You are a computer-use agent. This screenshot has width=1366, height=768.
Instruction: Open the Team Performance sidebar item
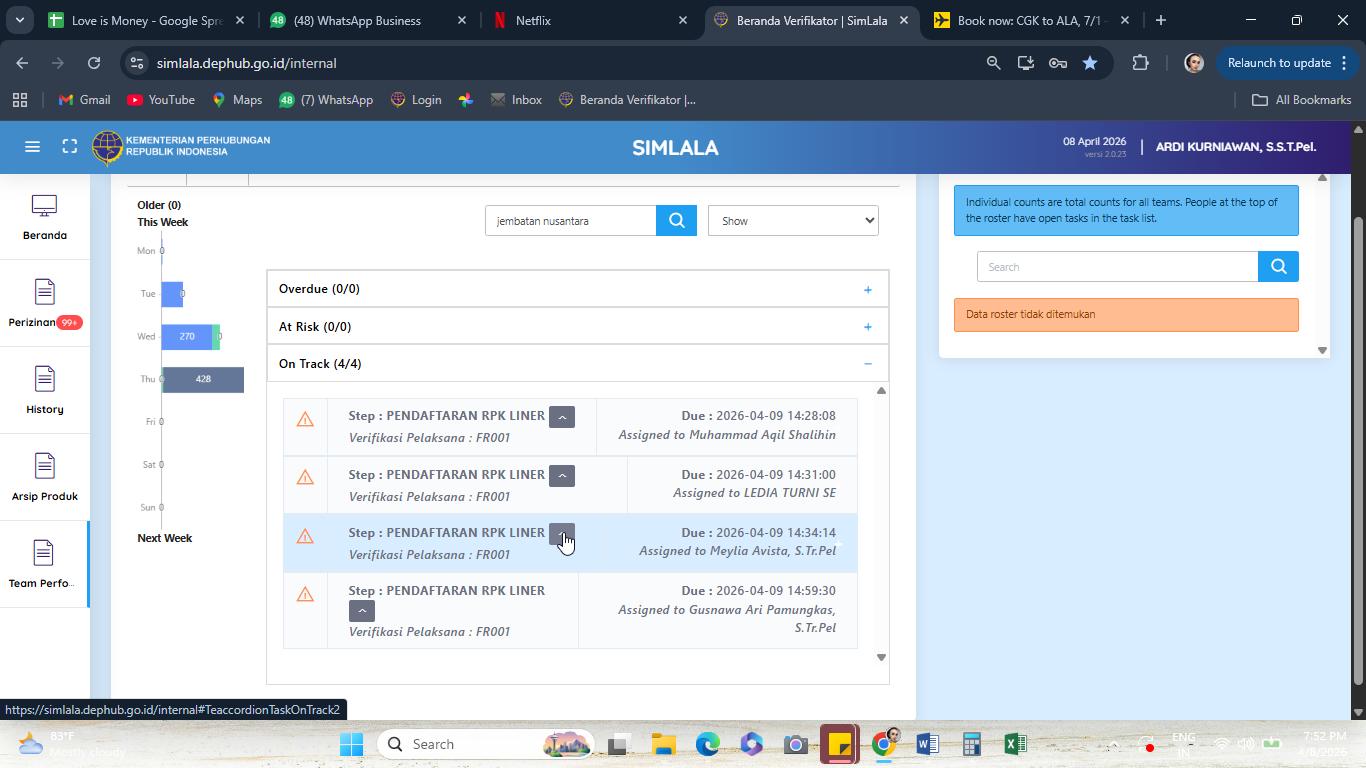(x=44, y=565)
